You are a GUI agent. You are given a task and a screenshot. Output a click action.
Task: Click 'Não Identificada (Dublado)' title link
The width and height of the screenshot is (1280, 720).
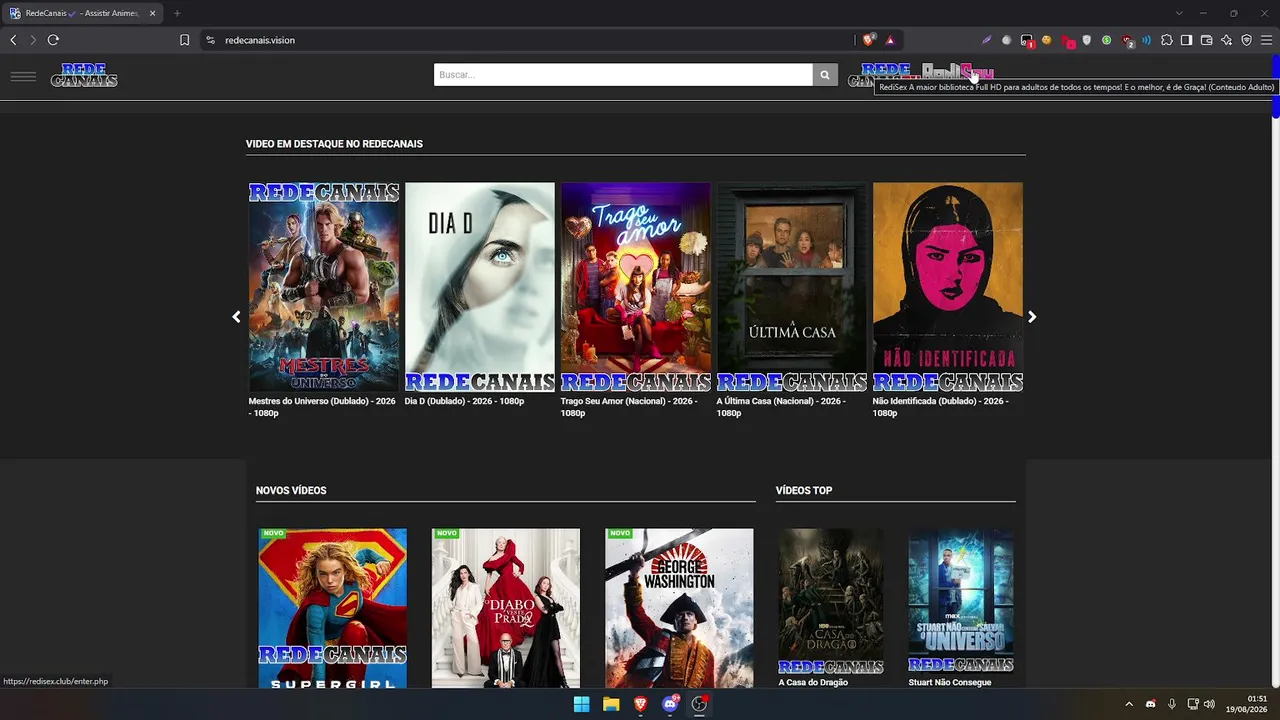[x=940, y=407]
